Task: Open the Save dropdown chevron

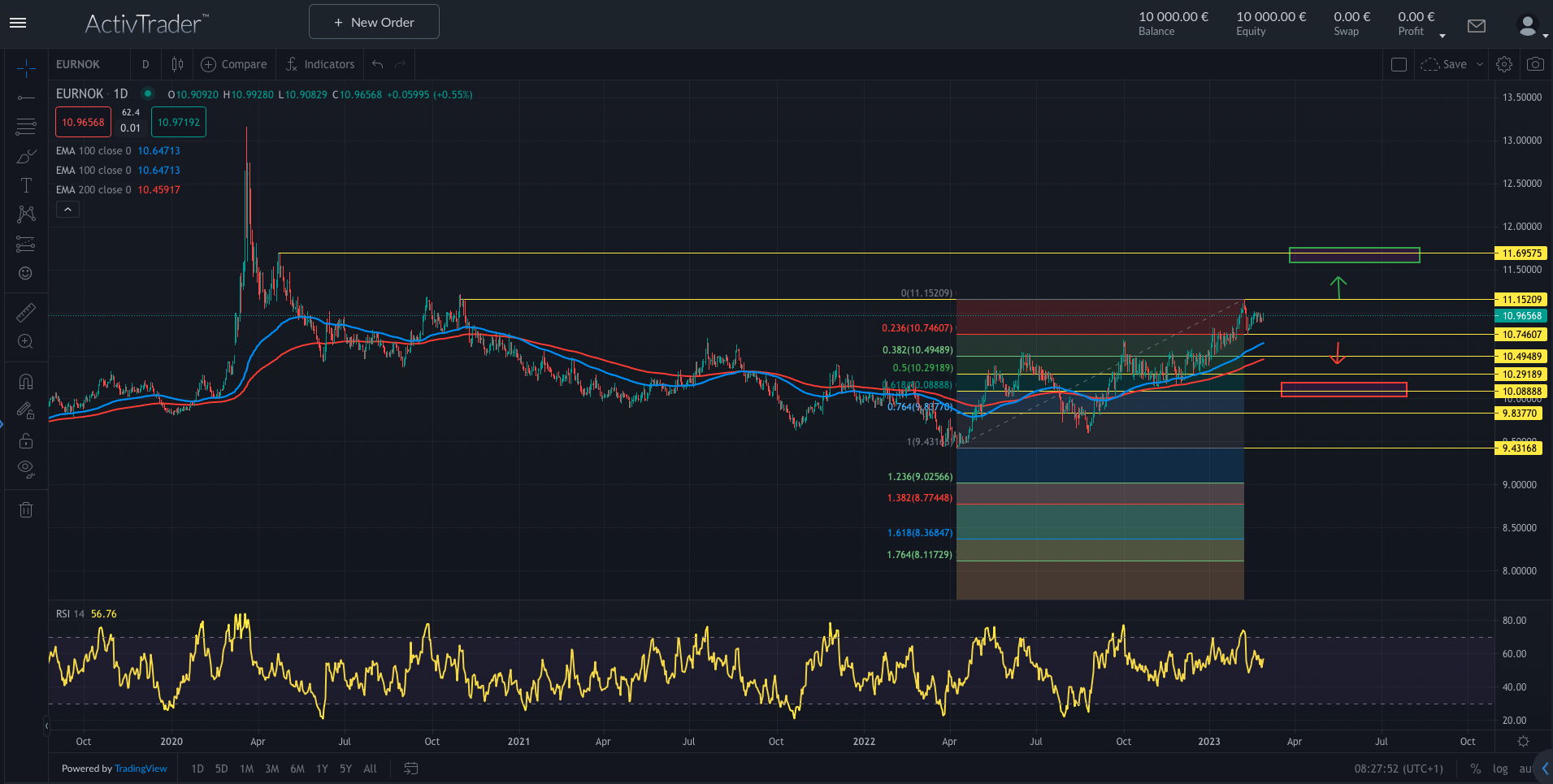Action: click(1479, 63)
